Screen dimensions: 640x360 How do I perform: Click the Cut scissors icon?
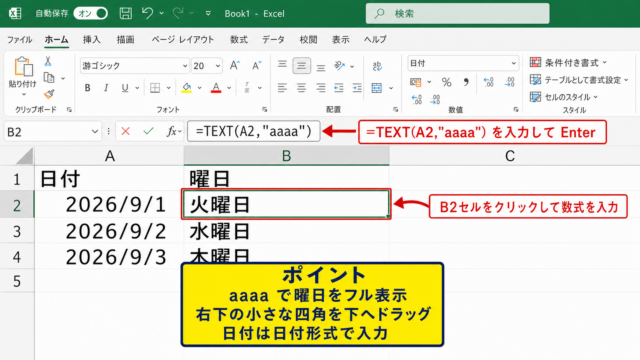(x=48, y=61)
